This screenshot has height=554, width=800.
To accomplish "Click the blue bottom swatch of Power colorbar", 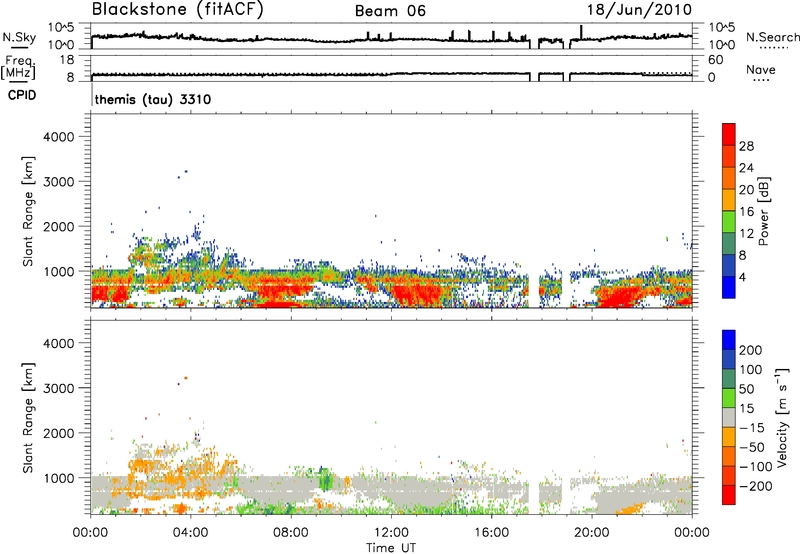I will [x=729, y=287].
